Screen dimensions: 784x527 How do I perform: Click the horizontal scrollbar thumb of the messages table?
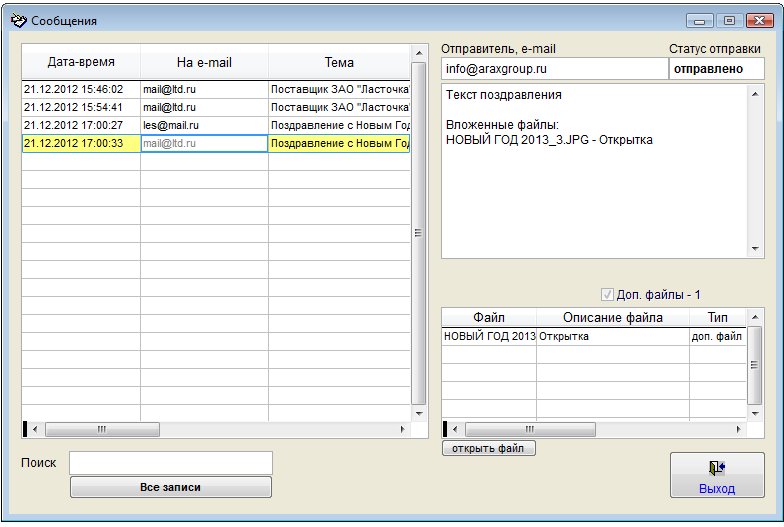tap(102, 429)
